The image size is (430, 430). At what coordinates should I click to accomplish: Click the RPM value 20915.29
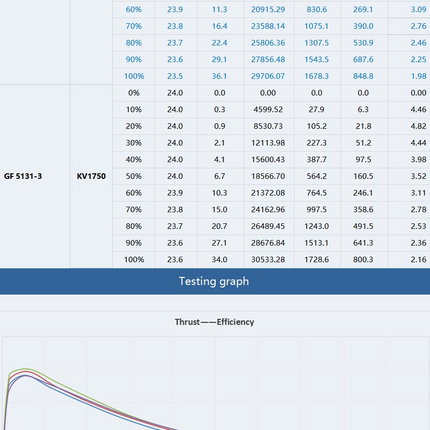(x=268, y=9)
